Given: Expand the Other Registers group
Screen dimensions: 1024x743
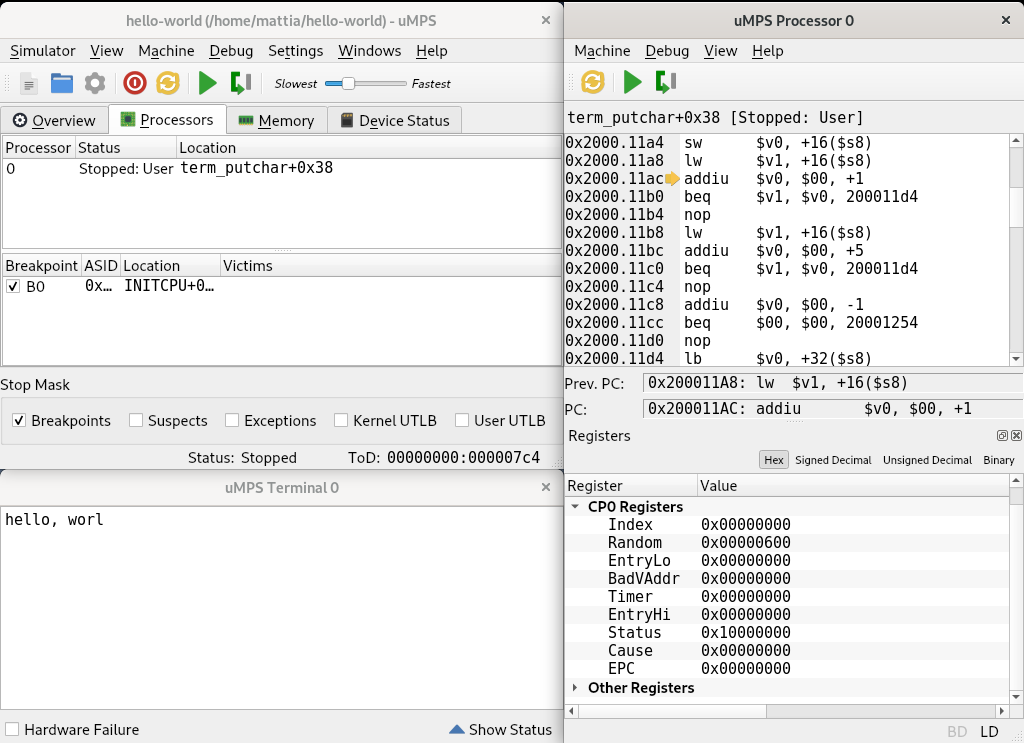Looking at the screenshot, I should coord(575,688).
